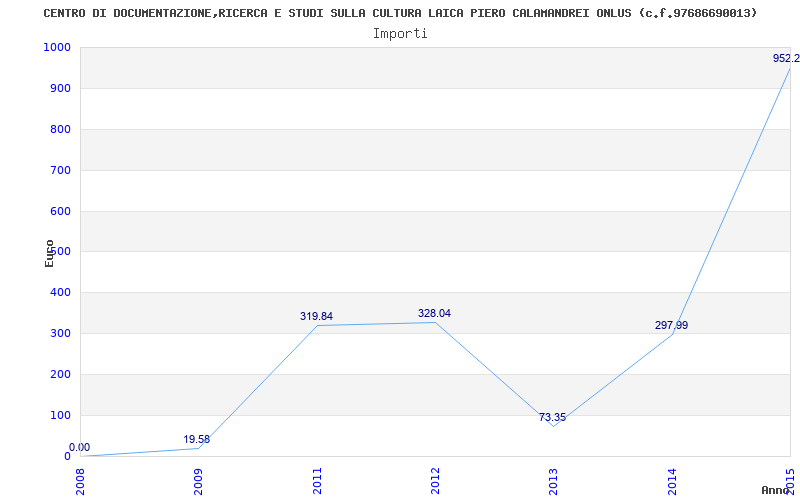The width and height of the screenshot is (800, 500).
Task: Click the 800 y-axis value
Action: click(x=60, y=129)
